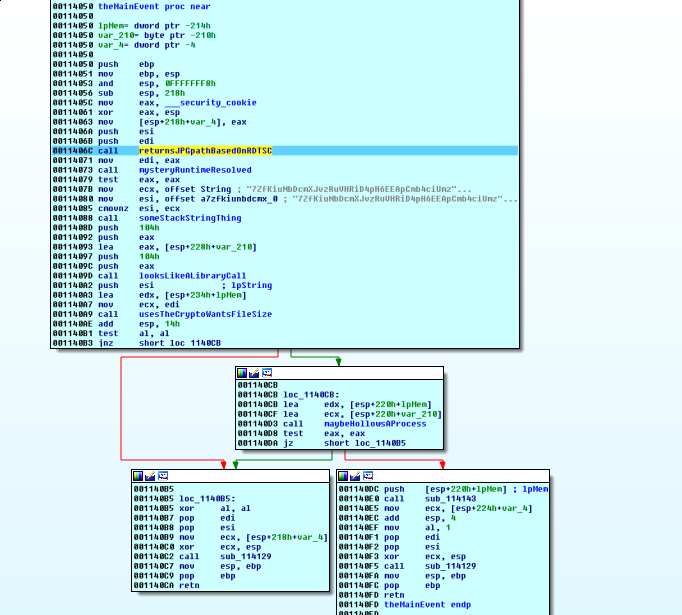Click [esp+234h+lpMem] operand
The height and width of the screenshot is (615, 682).
[205, 295]
